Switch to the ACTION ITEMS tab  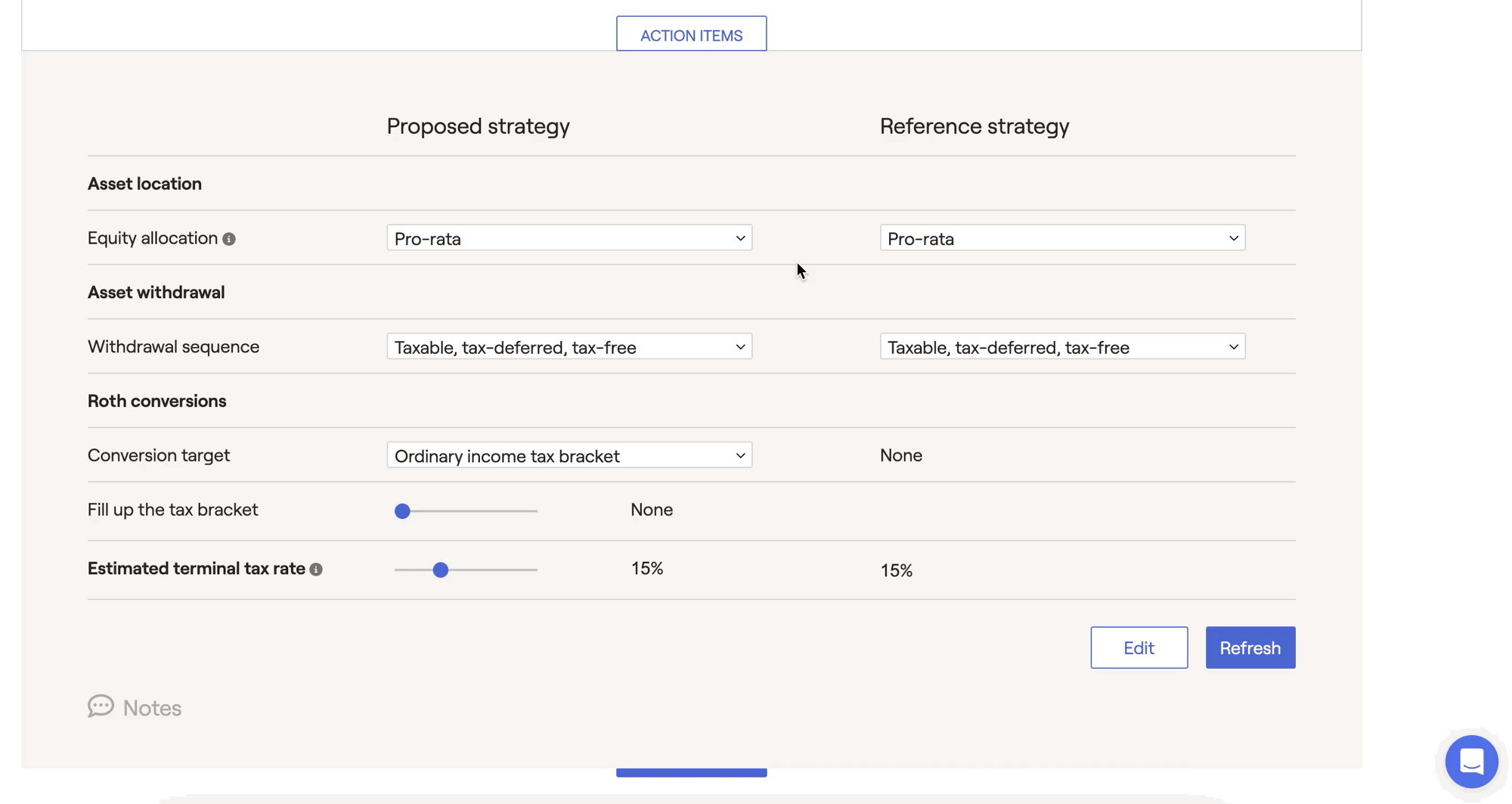(x=691, y=35)
